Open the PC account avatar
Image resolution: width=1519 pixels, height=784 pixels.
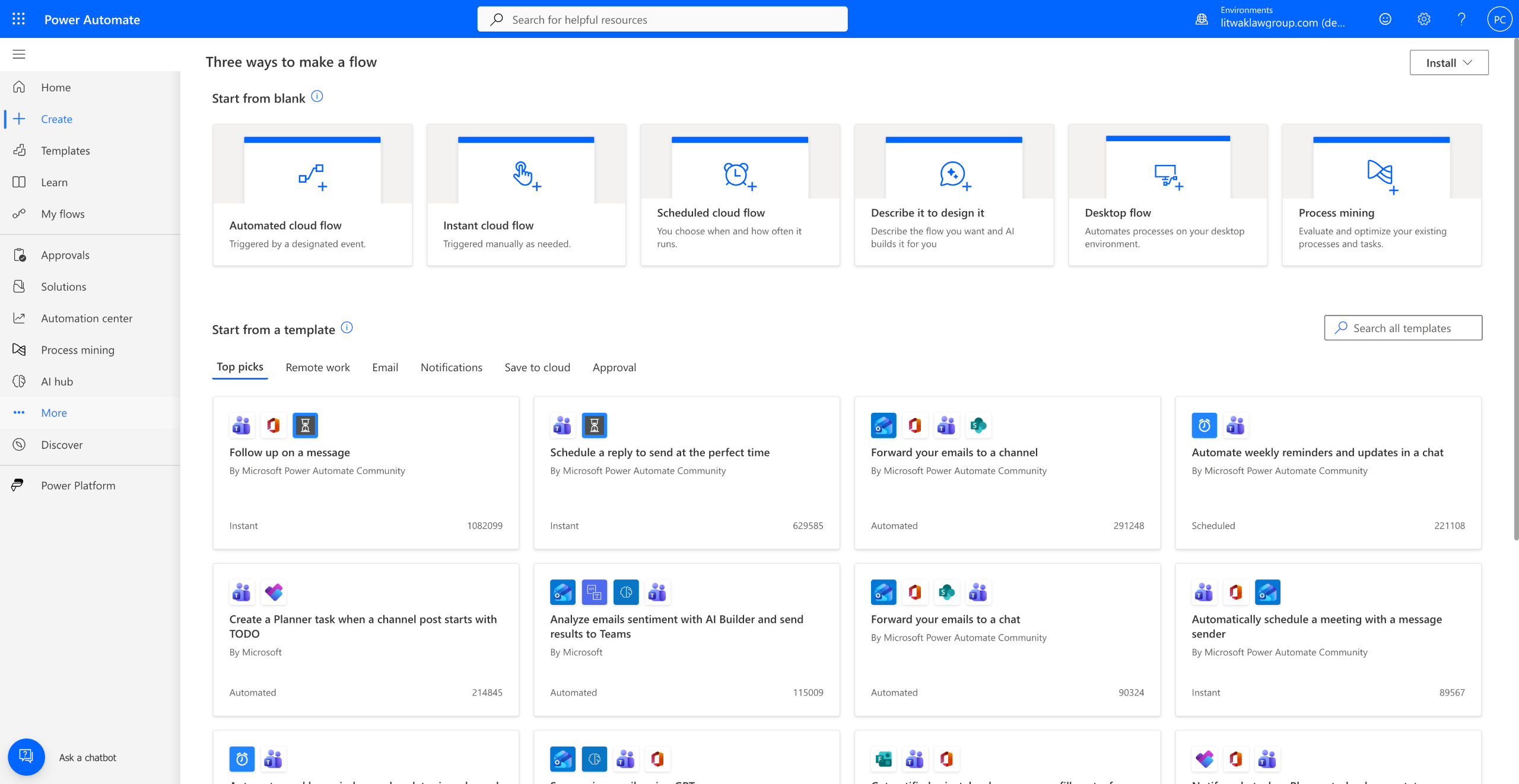pos(1499,19)
